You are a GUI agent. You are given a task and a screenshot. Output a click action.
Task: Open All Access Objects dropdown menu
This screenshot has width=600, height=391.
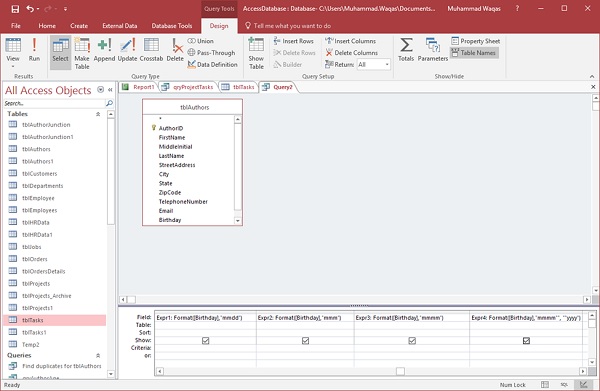(100, 90)
